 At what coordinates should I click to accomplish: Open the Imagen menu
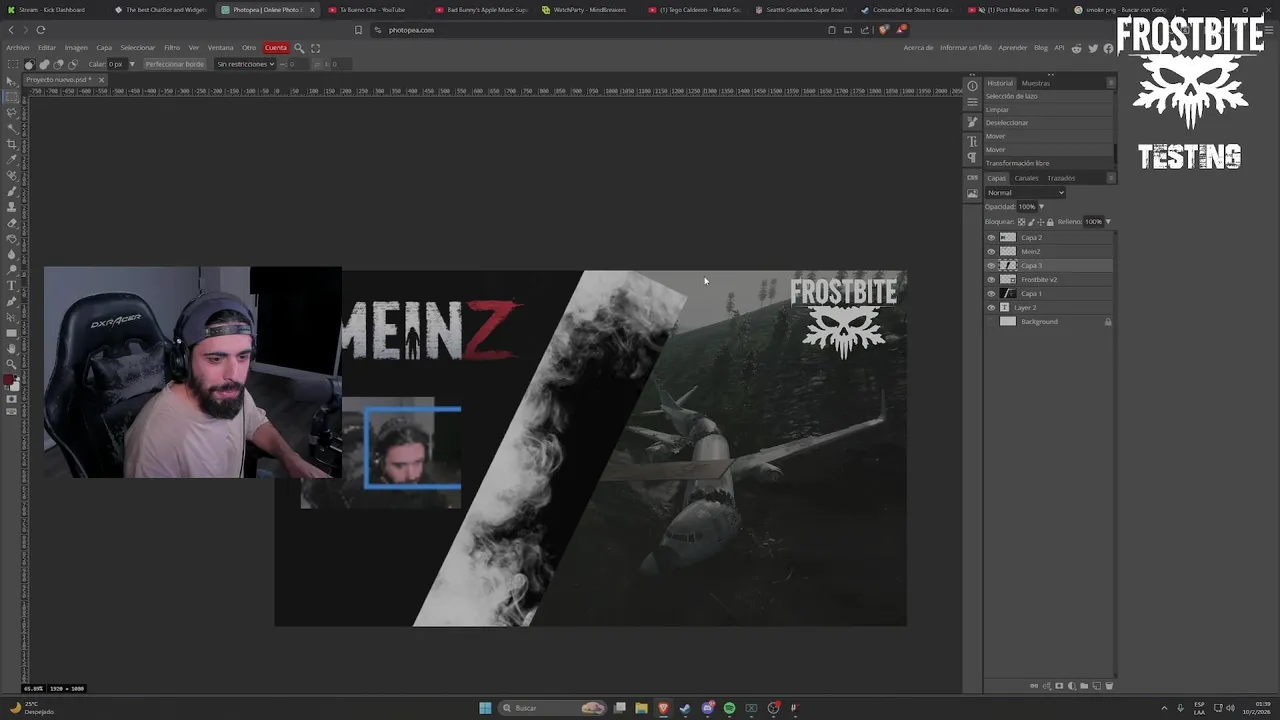coord(76,48)
